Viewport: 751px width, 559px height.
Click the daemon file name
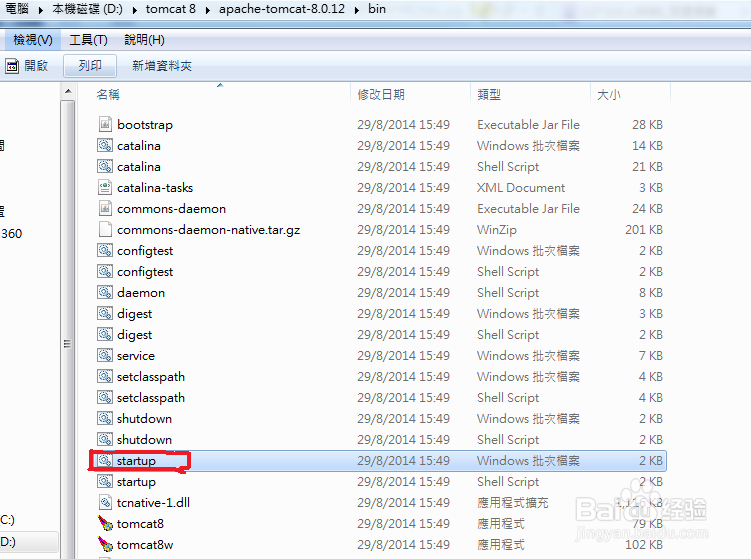point(141,292)
